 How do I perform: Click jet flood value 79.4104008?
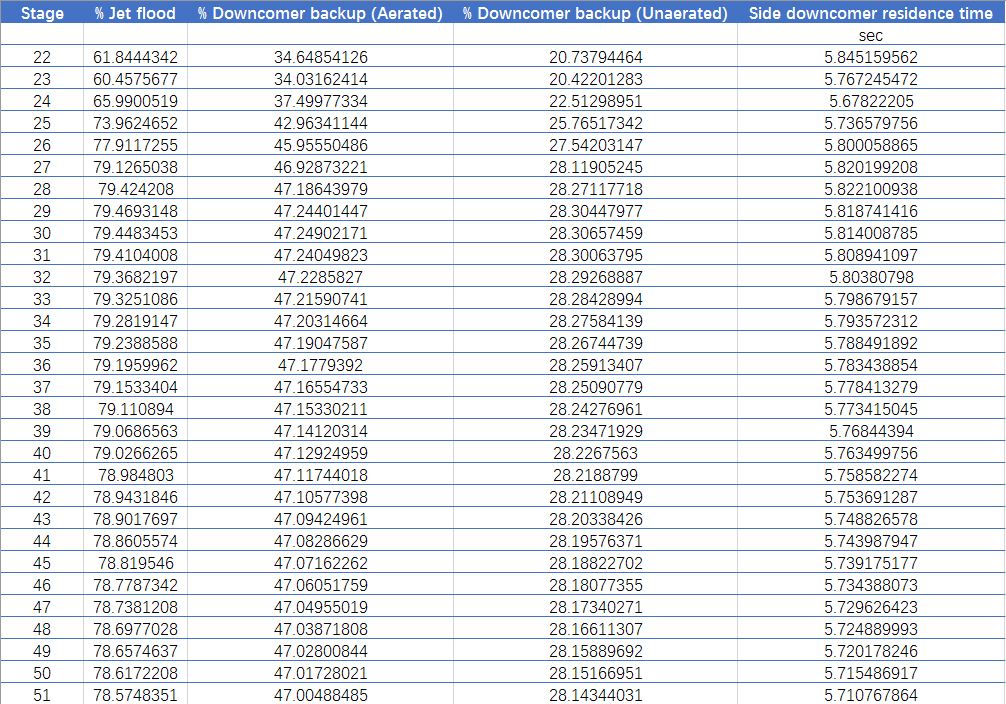[135, 255]
